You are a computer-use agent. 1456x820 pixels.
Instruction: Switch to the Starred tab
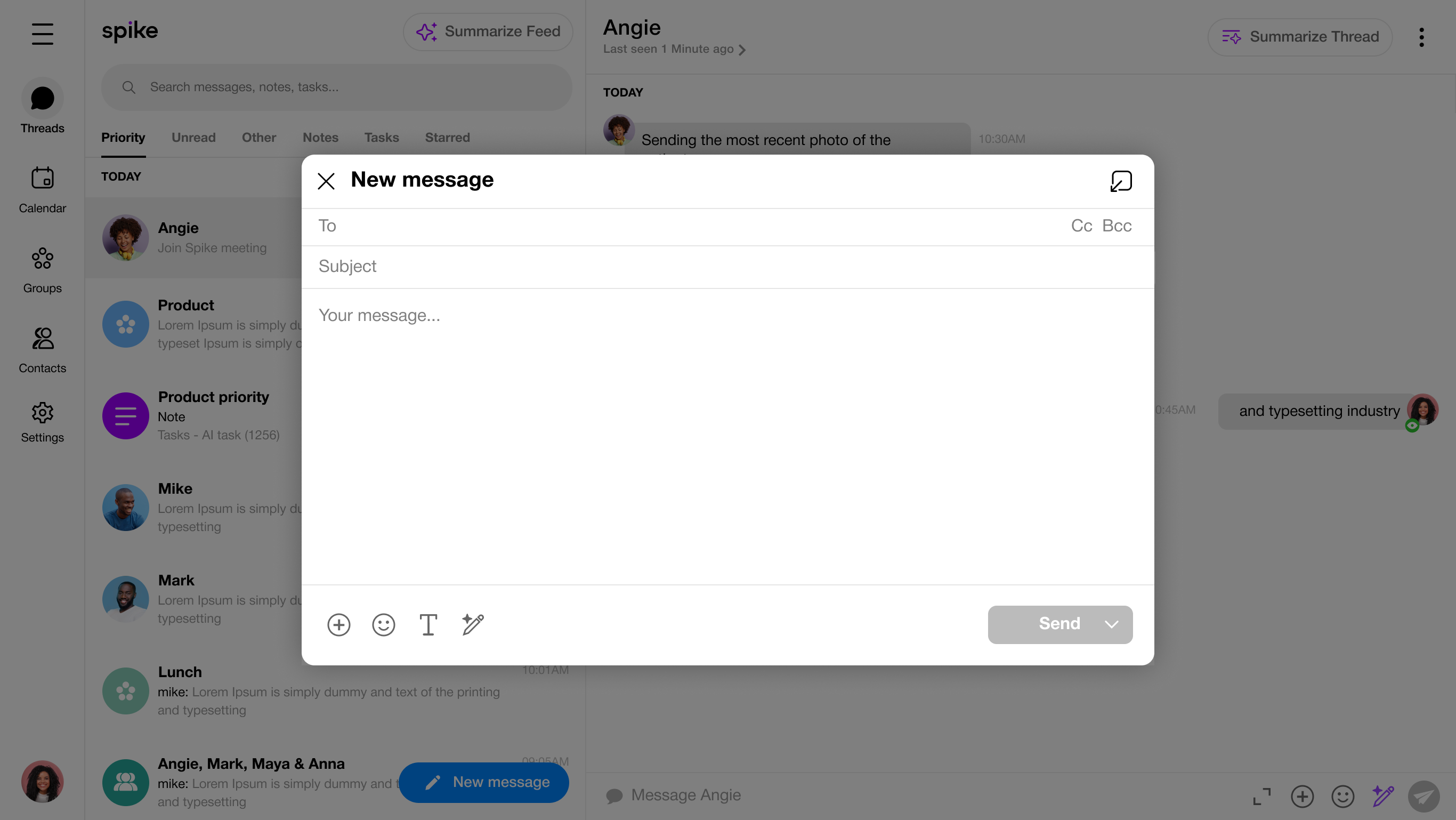(447, 138)
